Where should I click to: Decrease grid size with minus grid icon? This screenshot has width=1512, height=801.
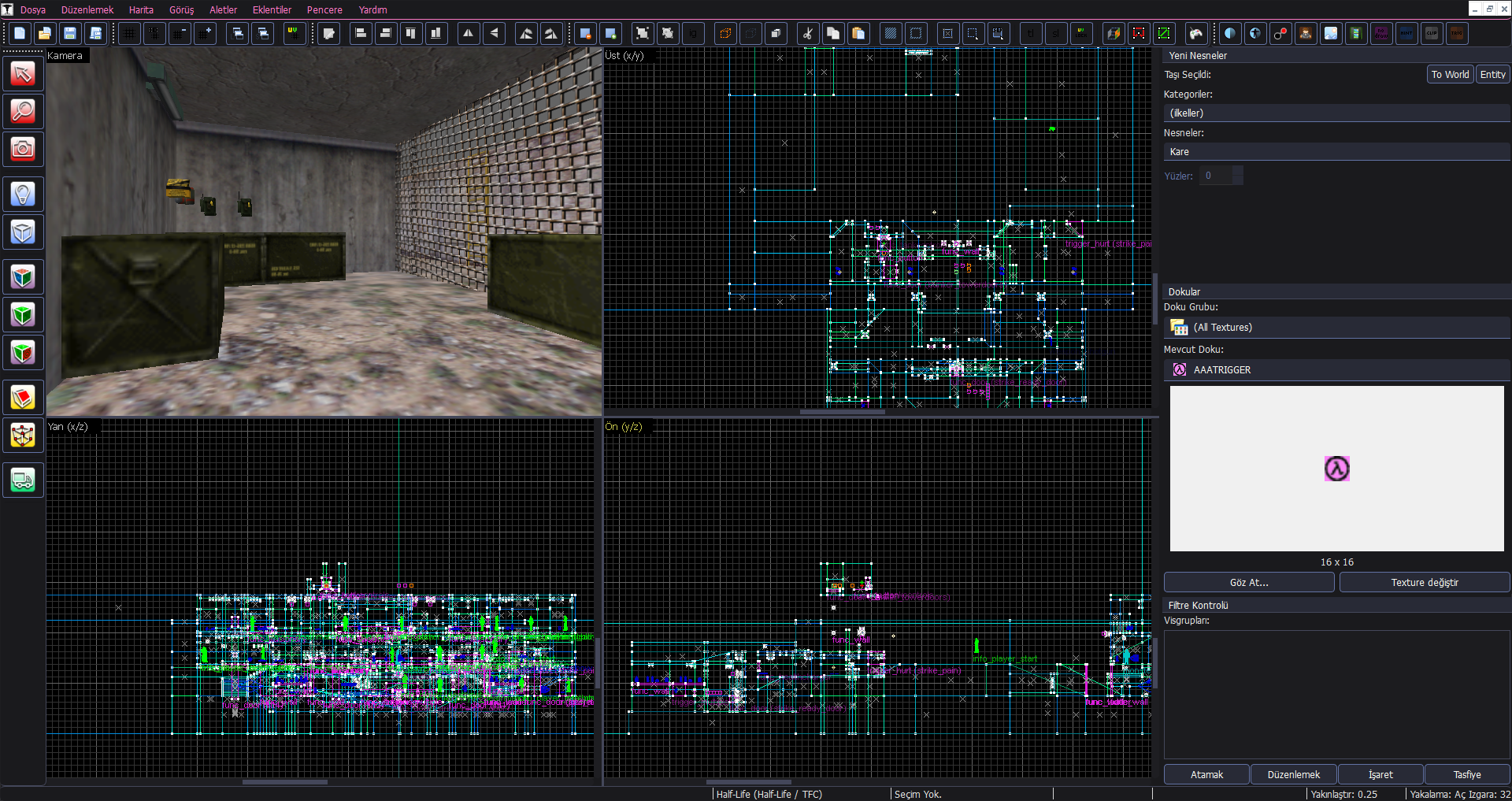[180, 33]
